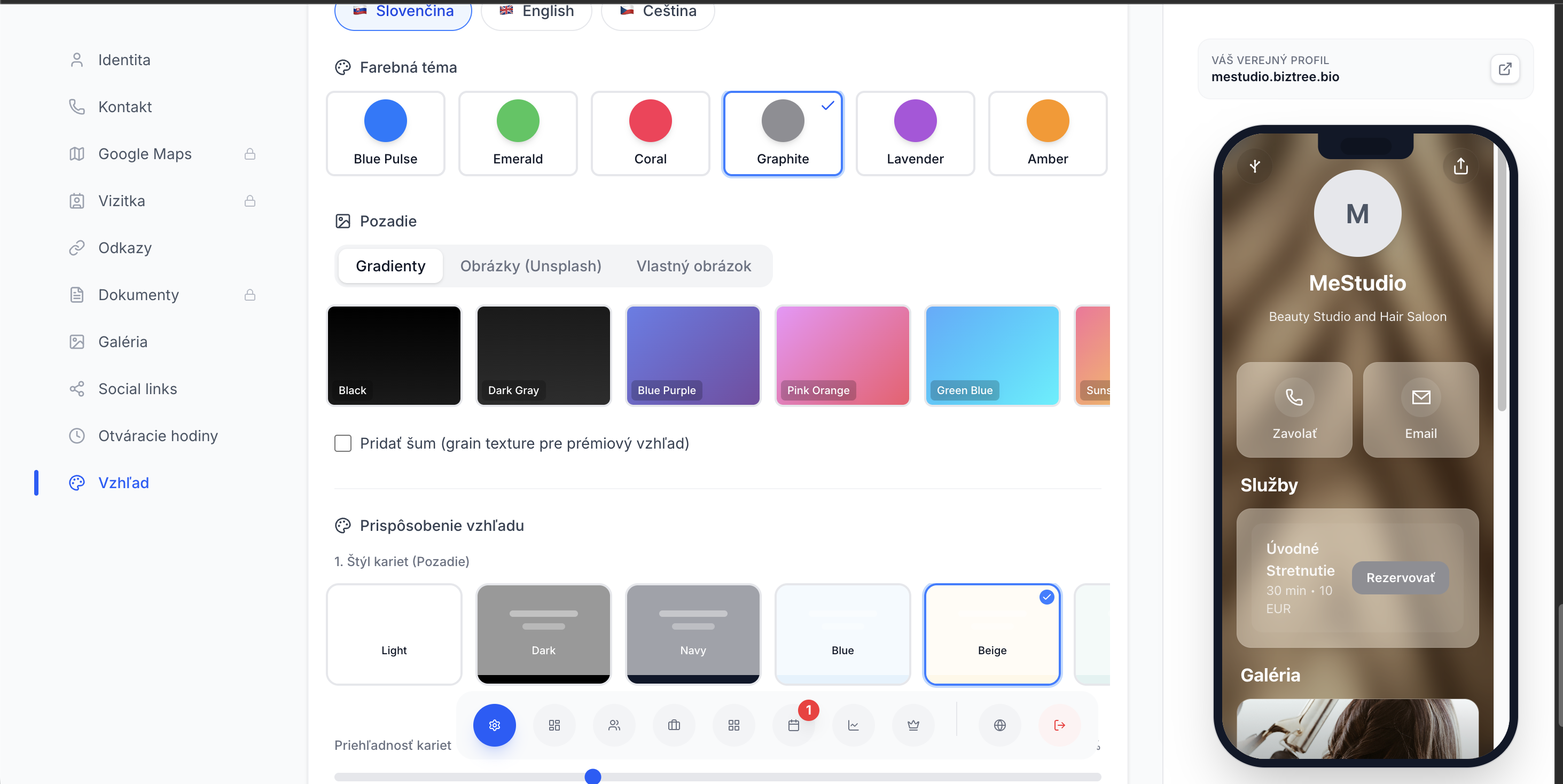Switch to Obrázky (Unsplash) tab
This screenshot has width=1563, height=784.
pyautogui.click(x=530, y=266)
